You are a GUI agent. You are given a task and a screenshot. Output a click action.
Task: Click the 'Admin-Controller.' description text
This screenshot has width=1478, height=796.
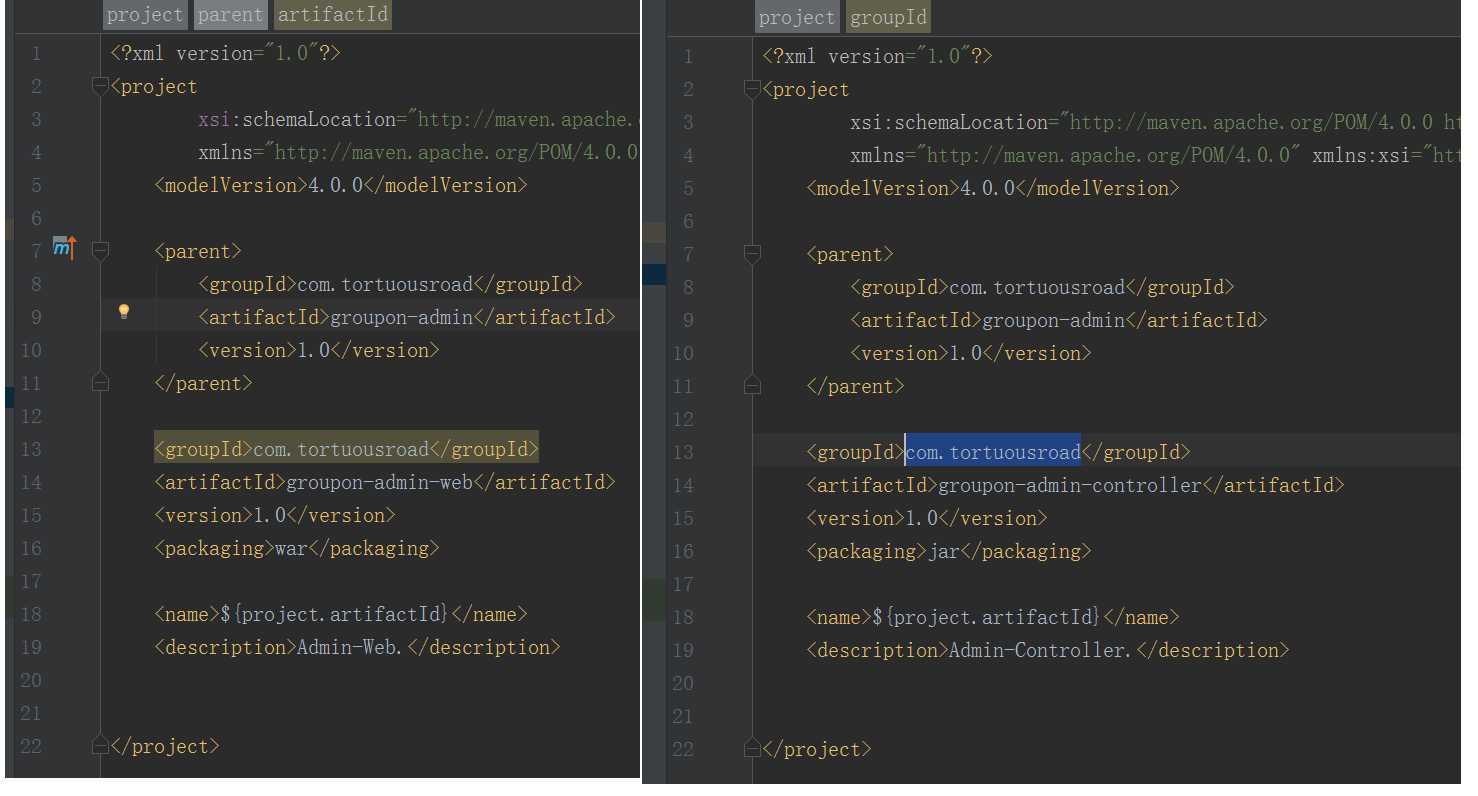(1041, 650)
